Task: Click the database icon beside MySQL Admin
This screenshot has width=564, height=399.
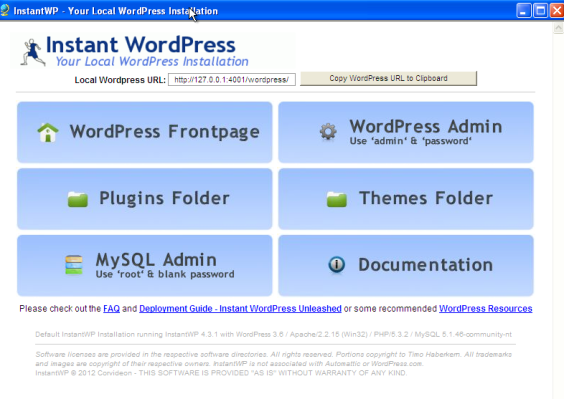Action: click(74, 265)
